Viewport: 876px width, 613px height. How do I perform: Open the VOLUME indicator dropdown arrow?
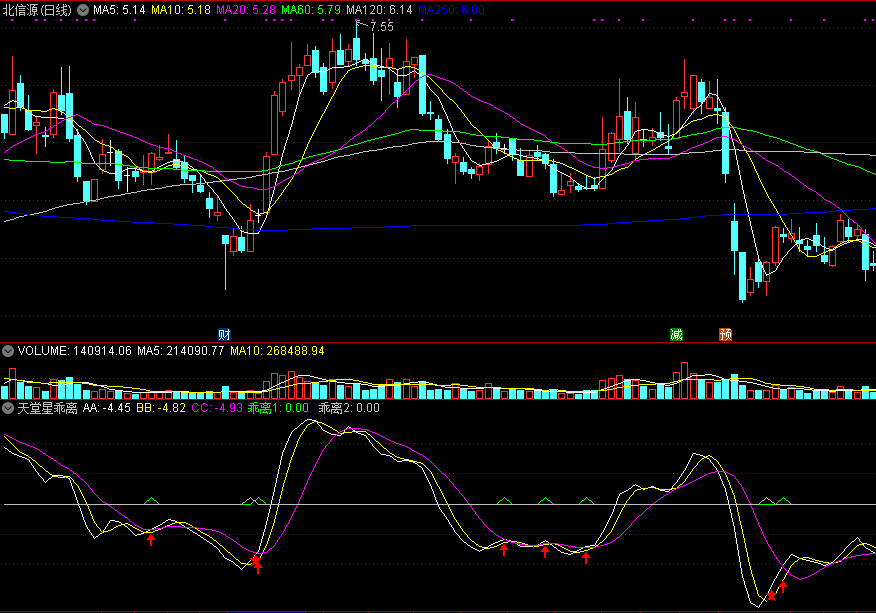(x=8, y=351)
